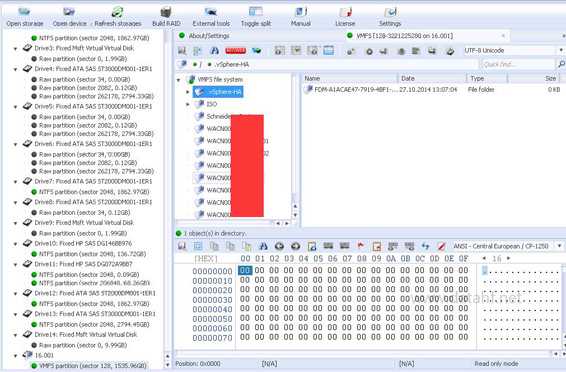Click .vSphere-HA in the path bar
This screenshot has height=372, width=566.
click(232, 65)
